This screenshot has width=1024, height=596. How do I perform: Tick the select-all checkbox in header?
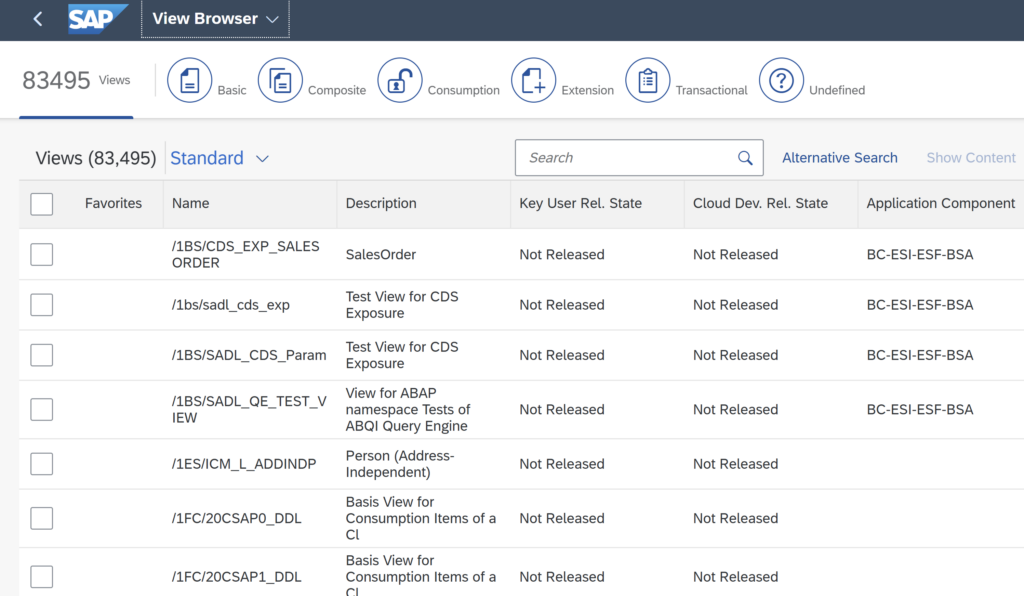pyautogui.click(x=42, y=204)
